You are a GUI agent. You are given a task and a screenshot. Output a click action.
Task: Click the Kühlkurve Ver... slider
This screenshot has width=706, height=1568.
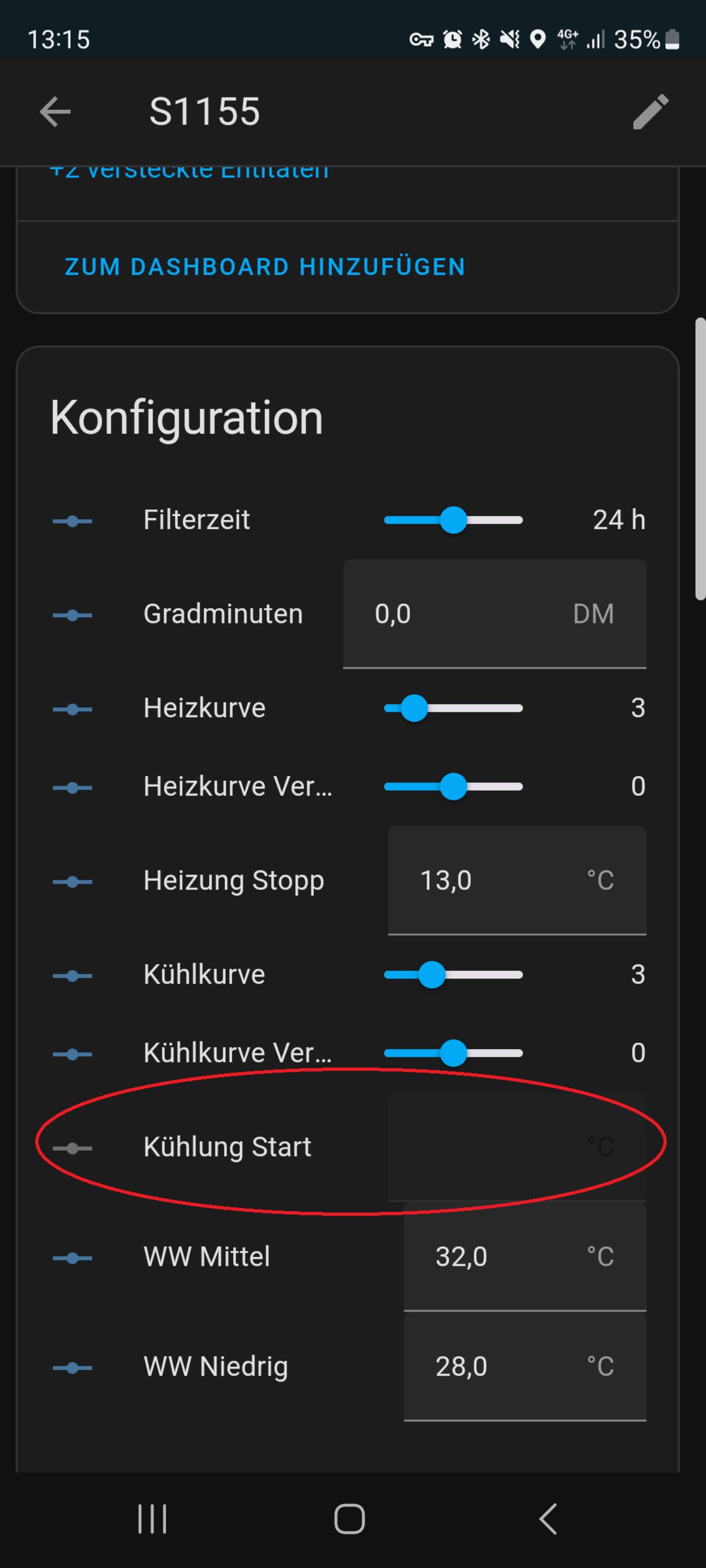(453, 1053)
